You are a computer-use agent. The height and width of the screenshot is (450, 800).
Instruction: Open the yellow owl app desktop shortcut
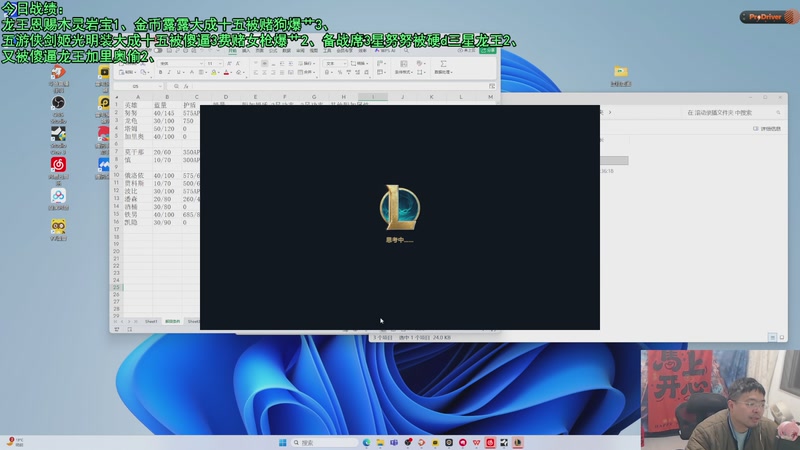[x=58, y=230]
